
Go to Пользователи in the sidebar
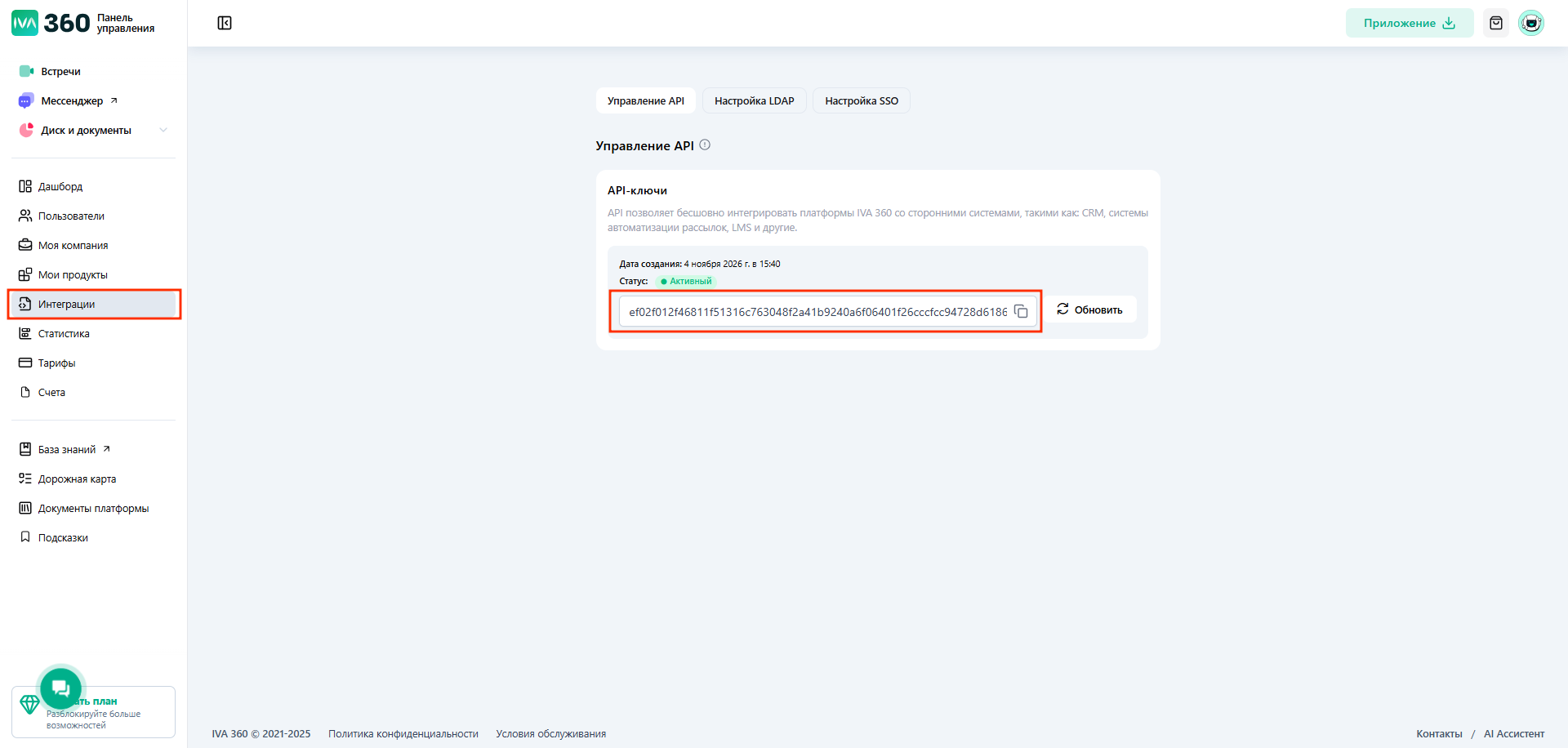[71, 216]
